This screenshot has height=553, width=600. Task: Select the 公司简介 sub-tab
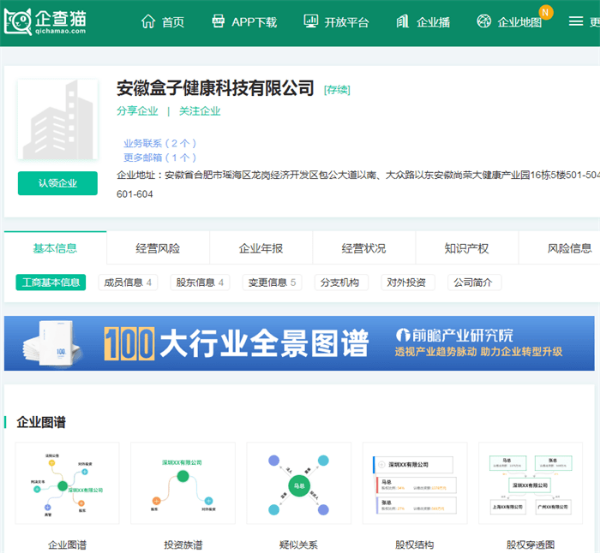[473, 282]
